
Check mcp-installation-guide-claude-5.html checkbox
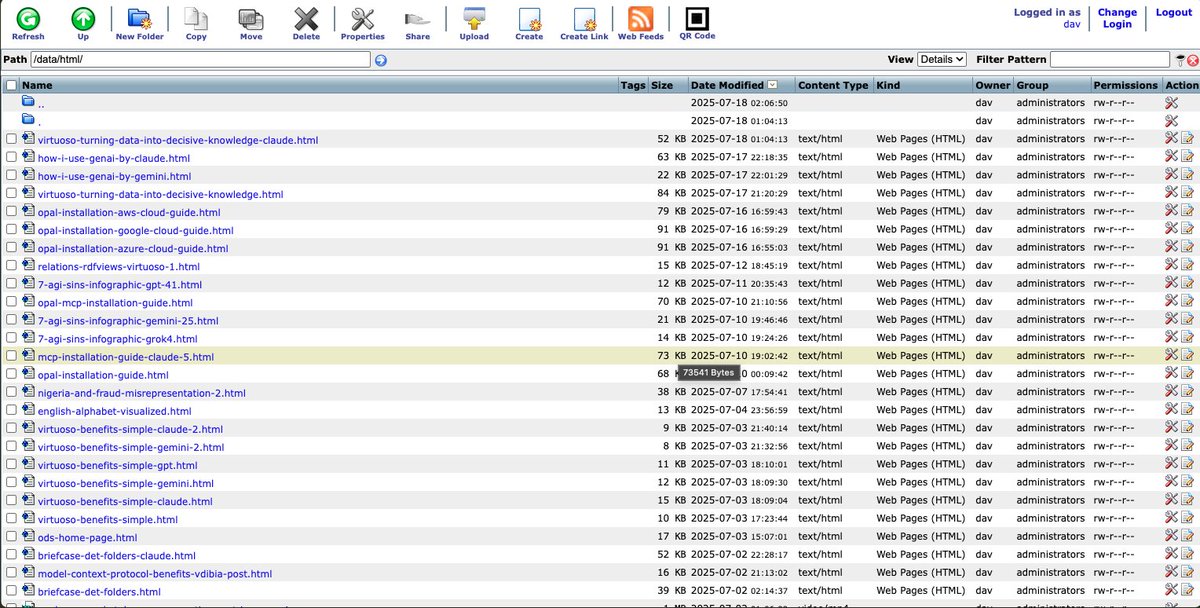click(x=11, y=356)
